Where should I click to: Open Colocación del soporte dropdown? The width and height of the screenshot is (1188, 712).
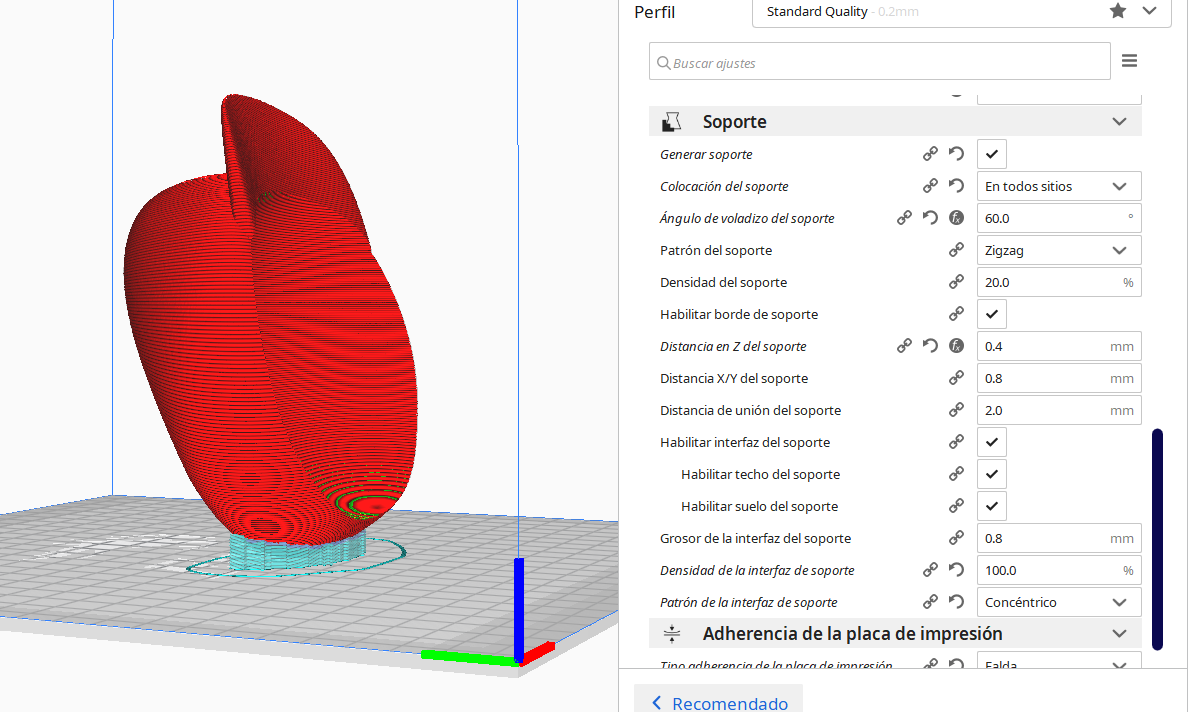[1058, 186]
